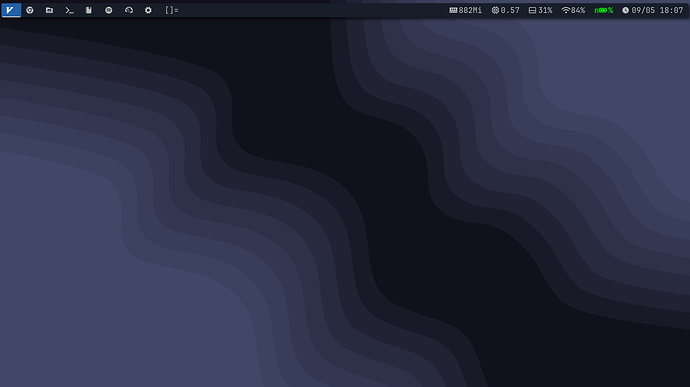Click the 882Mi memory usage readout
Screen dimensions: 690x387
click(470, 10)
